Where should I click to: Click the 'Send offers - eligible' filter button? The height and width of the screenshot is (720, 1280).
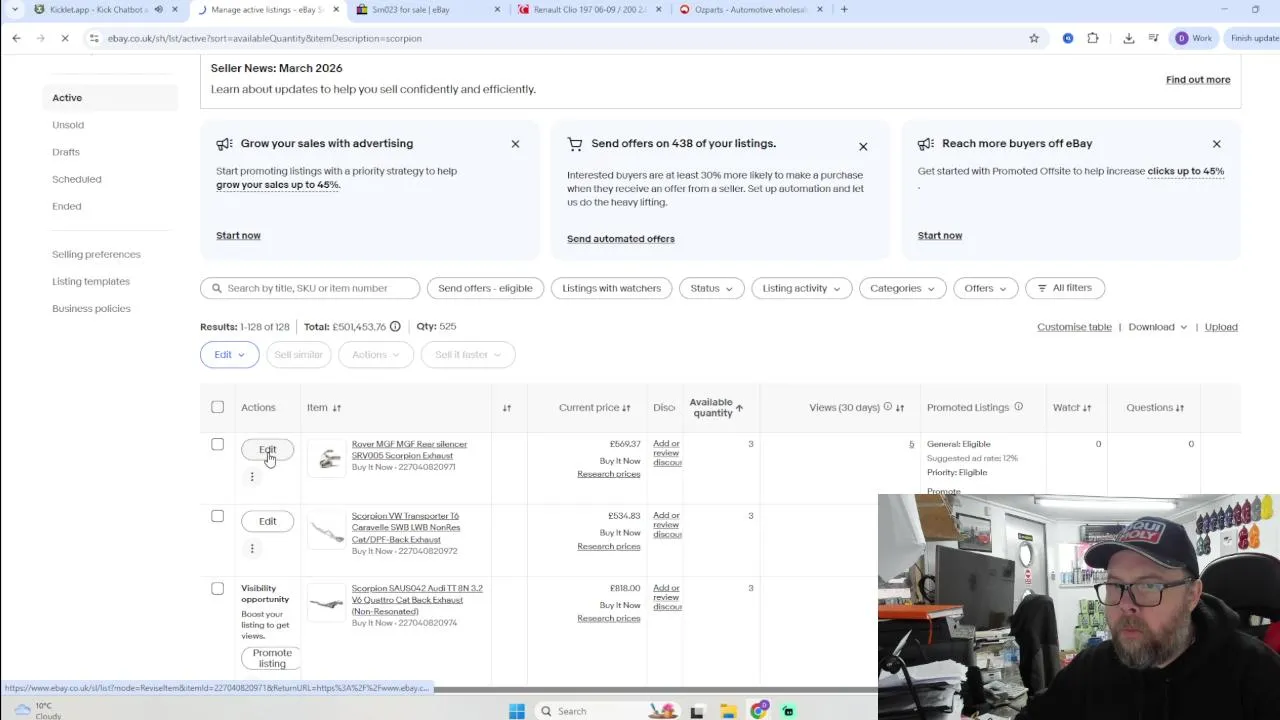(485, 288)
